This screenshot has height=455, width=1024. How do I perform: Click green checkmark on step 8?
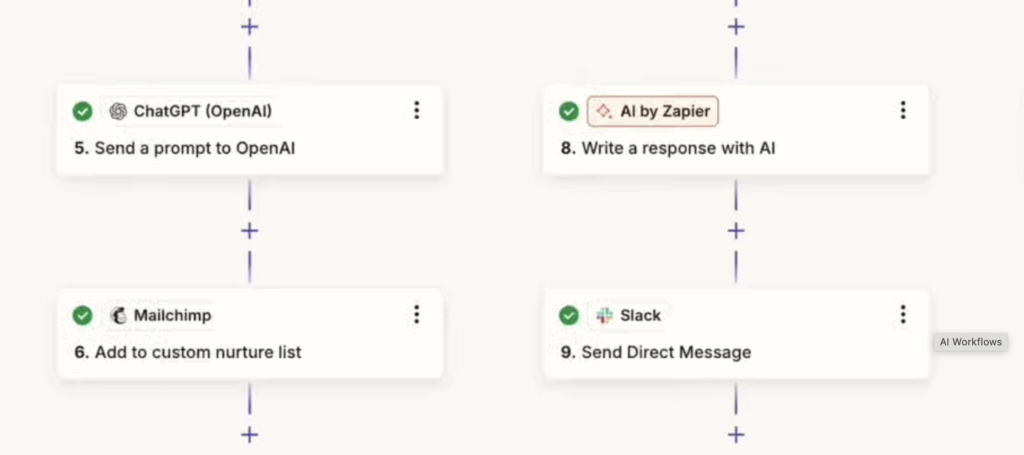(x=569, y=111)
